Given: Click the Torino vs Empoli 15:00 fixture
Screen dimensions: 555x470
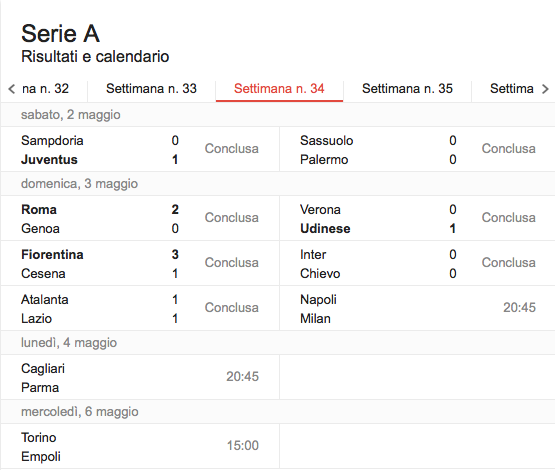Looking at the screenshot, I should pos(140,446).
